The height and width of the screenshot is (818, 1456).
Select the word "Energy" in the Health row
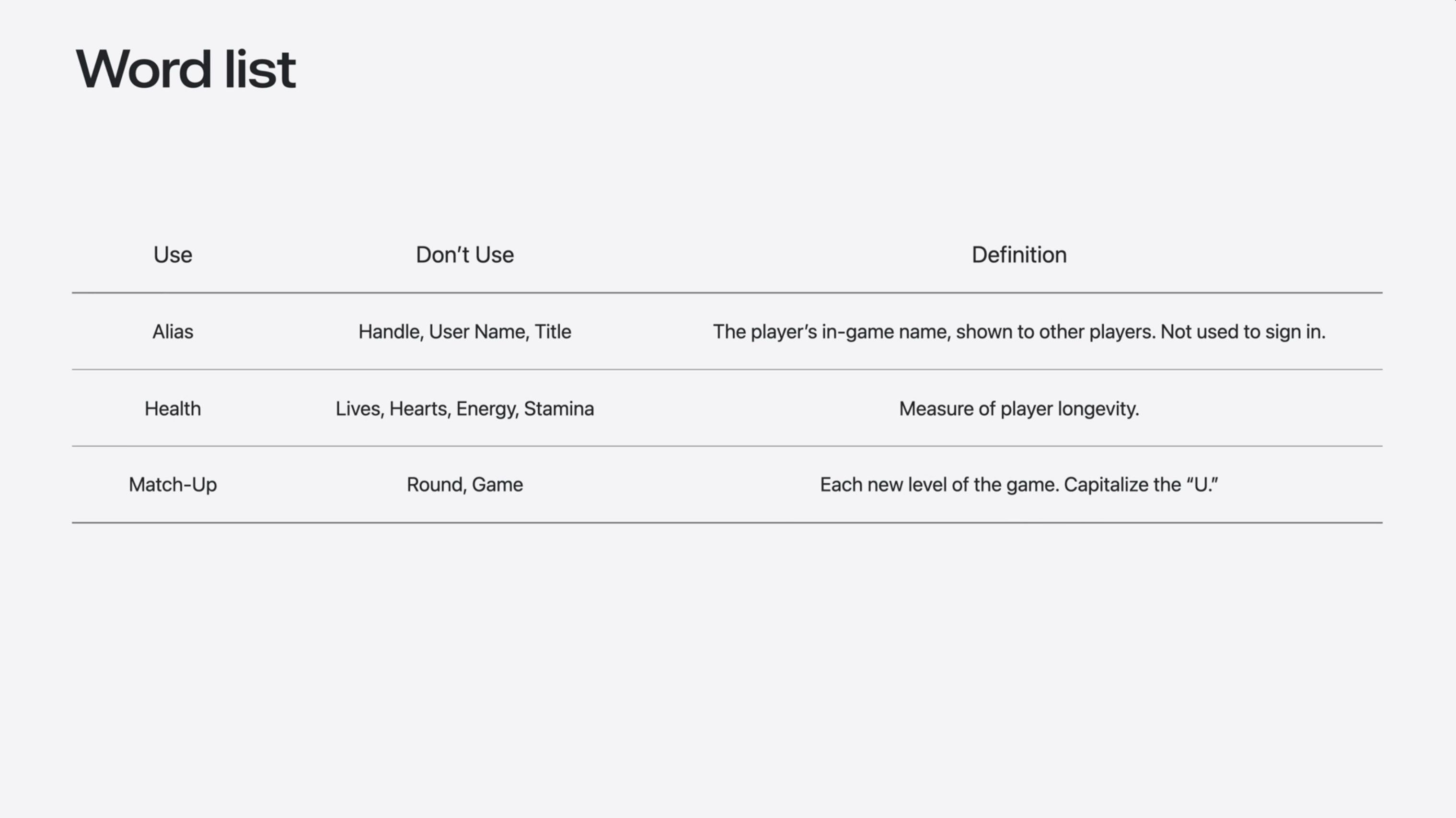[x=486, y=409]
